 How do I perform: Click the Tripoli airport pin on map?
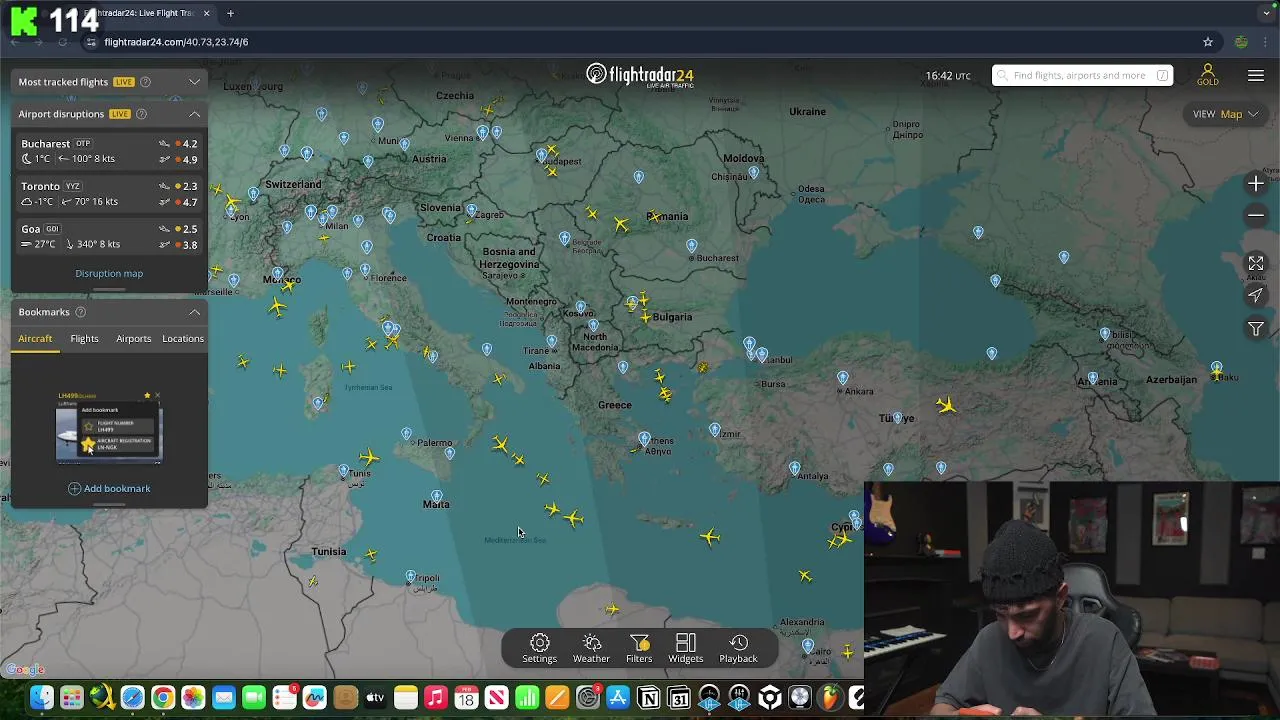[410, 576]
